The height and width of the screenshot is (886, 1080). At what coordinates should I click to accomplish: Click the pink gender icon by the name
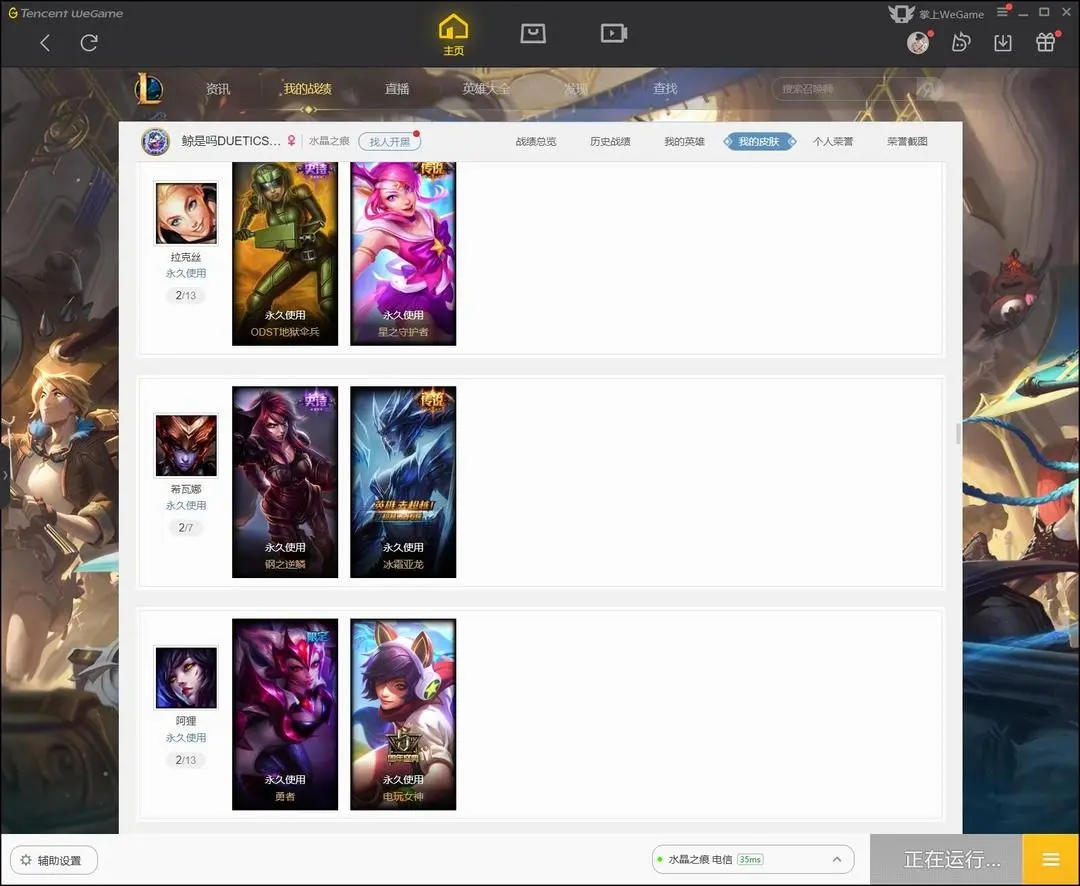tap(291, 141)
